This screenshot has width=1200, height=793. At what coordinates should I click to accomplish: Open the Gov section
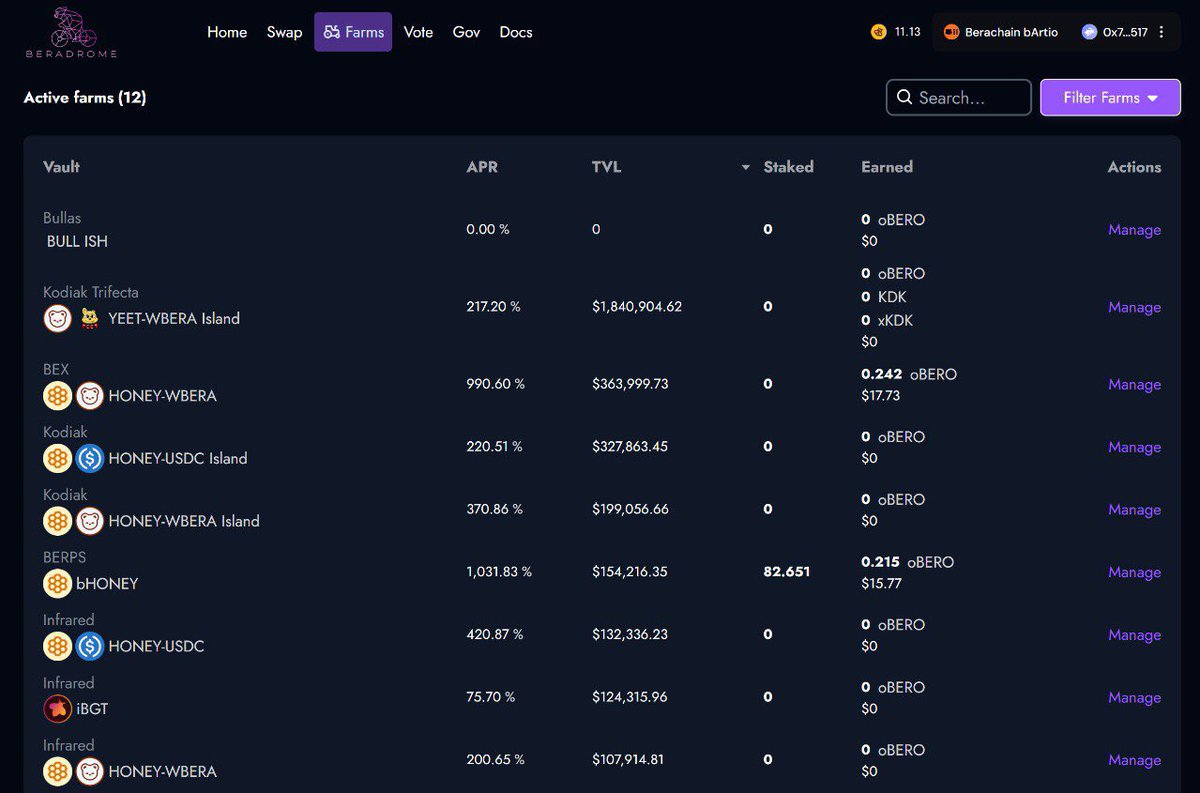click(466, 32)
